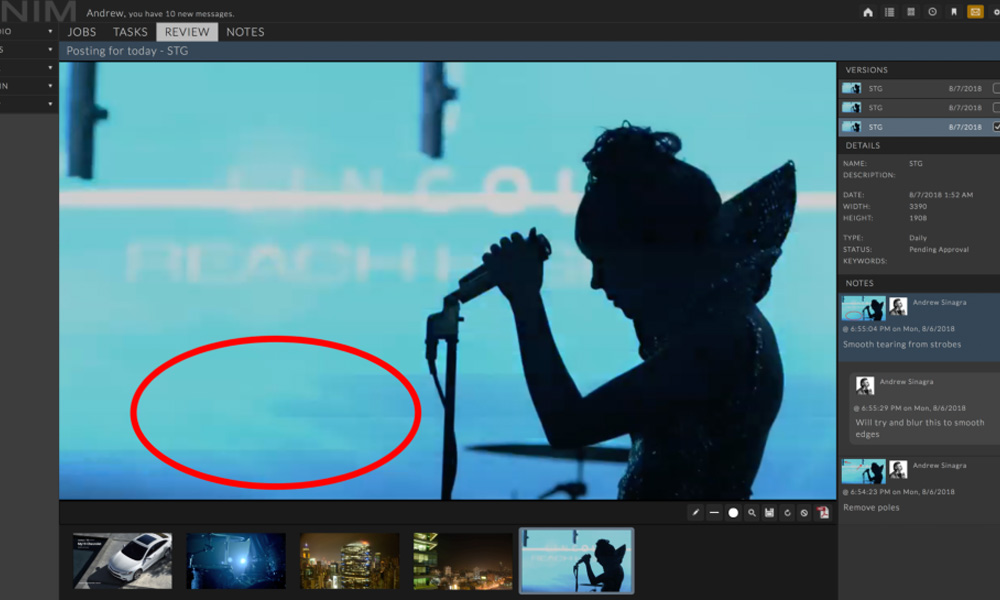Screen dimensions: 1000x600
Task: Switch to the NOTES tab
Action: pos(245,32)
